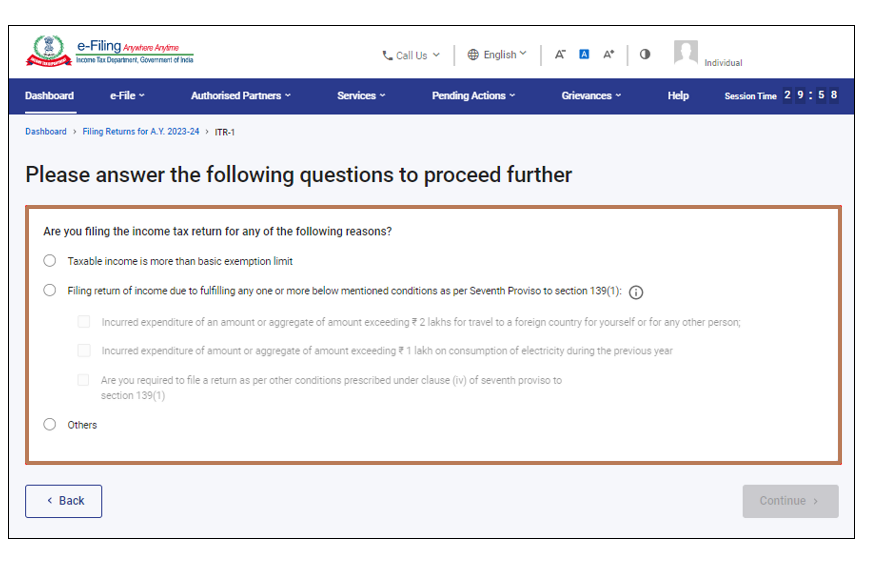Click the decrease font size icon
This screenshot has height=563, width=877.
click(560, 55)
